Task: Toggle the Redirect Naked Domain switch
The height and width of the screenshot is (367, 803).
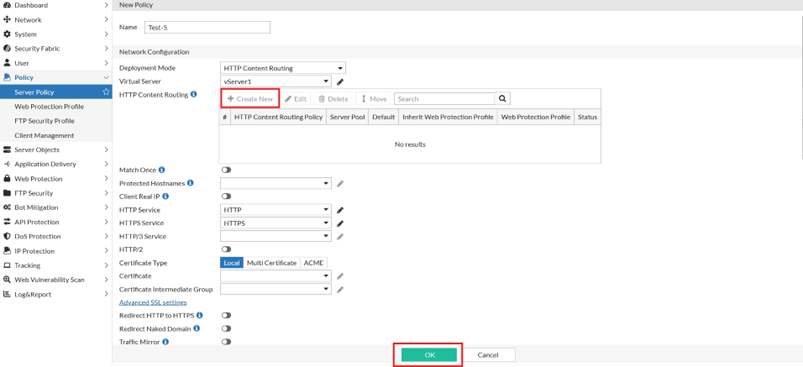Action: (226, 329)
